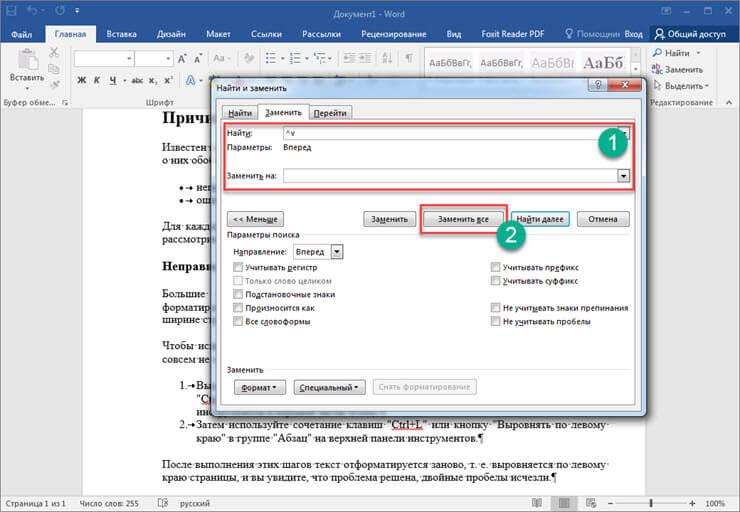Open the Рецензирование ribbon tab
740x512 pixels.
pos(394,34)
